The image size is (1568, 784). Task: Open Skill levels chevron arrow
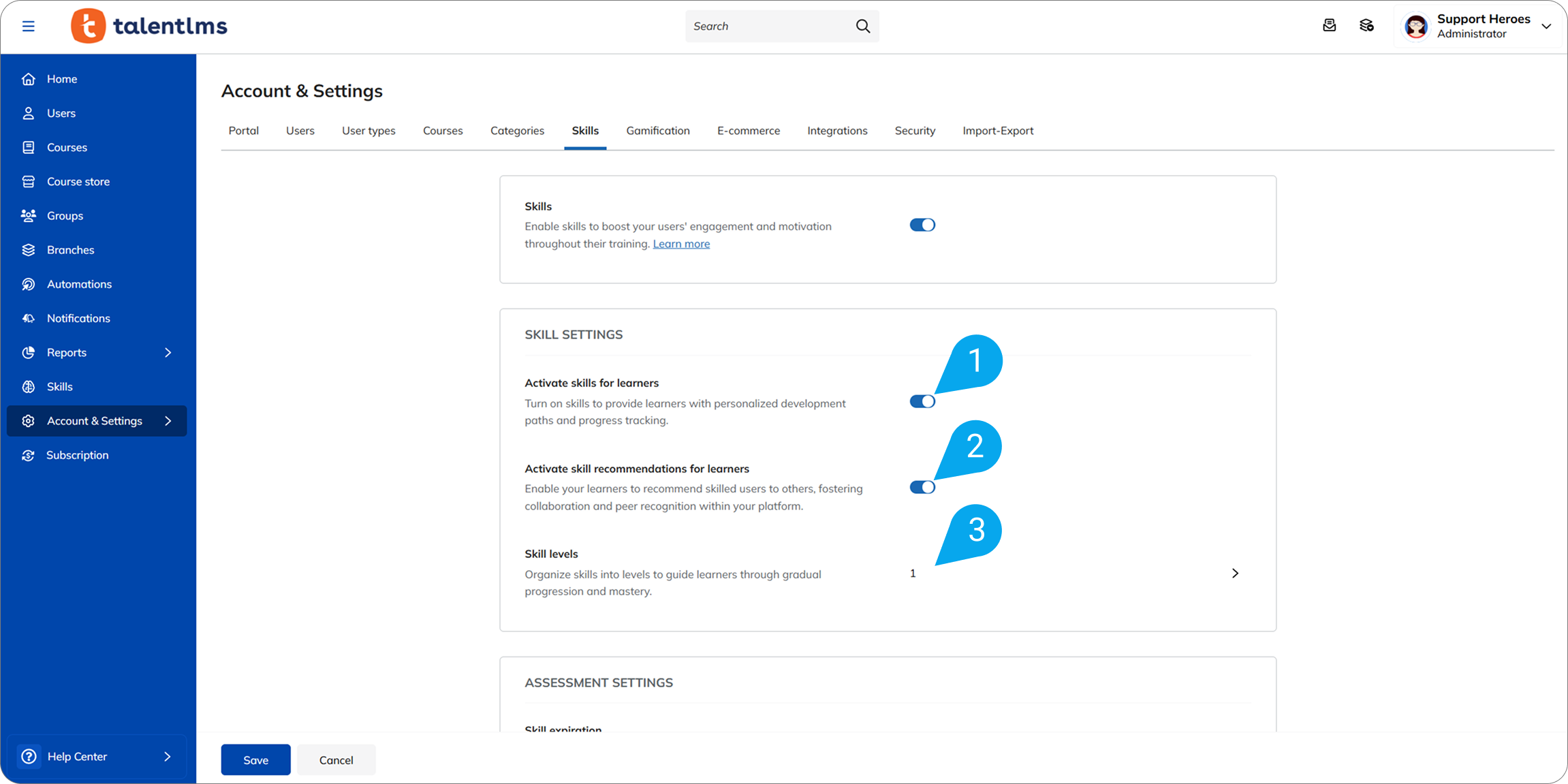[x=1235, y=574]
